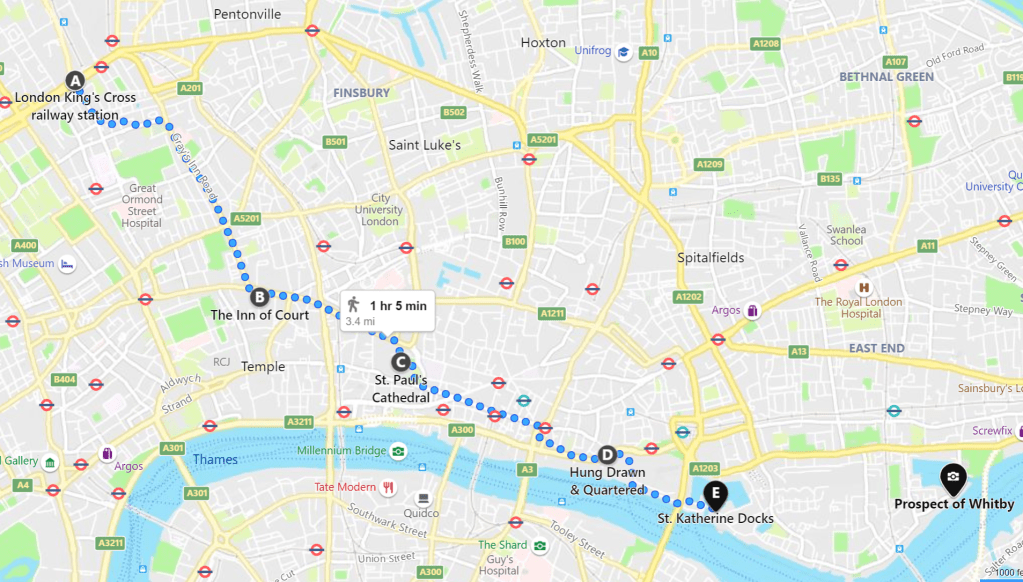Select waypoint B at The Inn of Court

(260, 298)
